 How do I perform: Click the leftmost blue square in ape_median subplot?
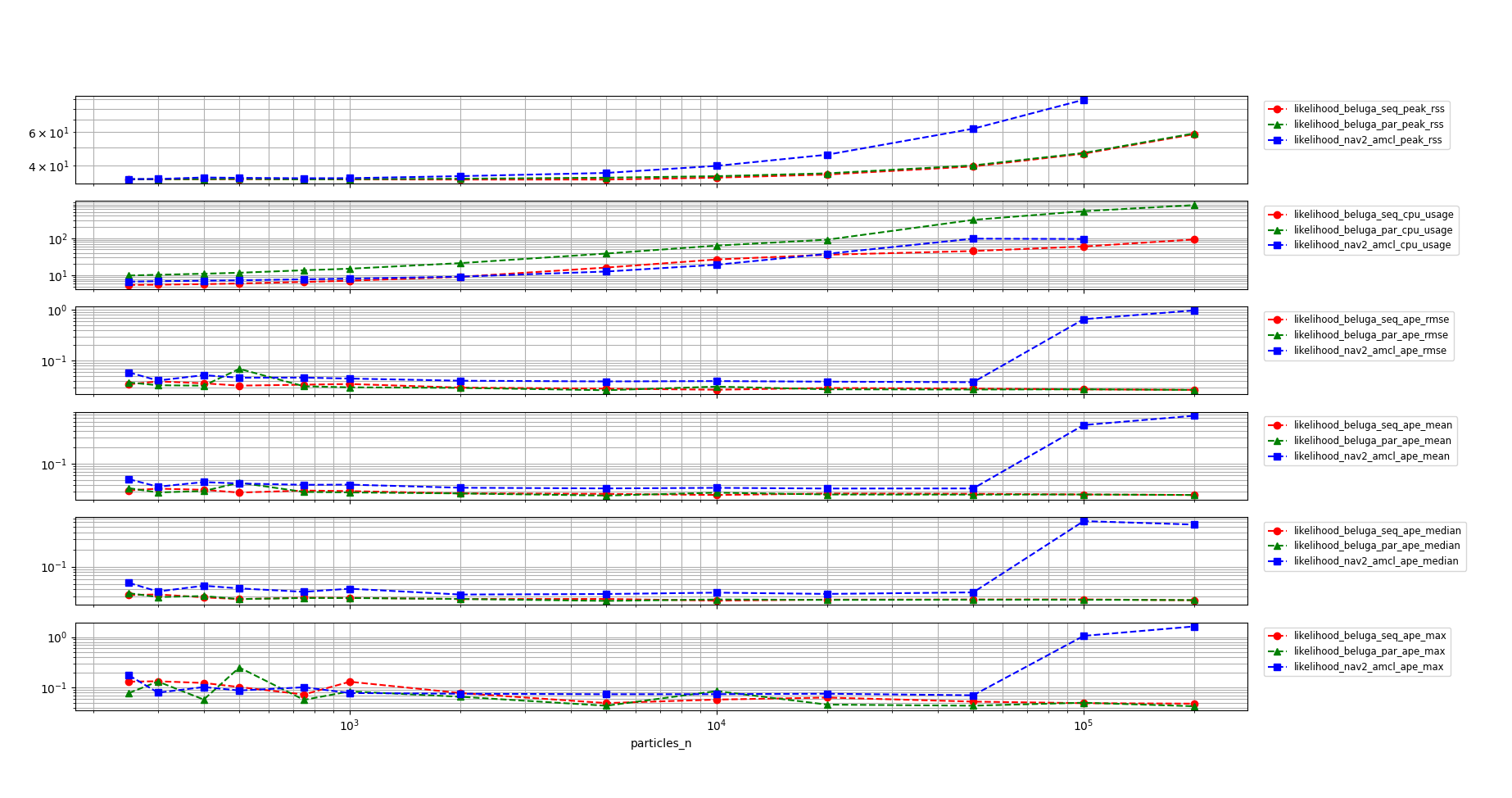click(x=127, y=581)
